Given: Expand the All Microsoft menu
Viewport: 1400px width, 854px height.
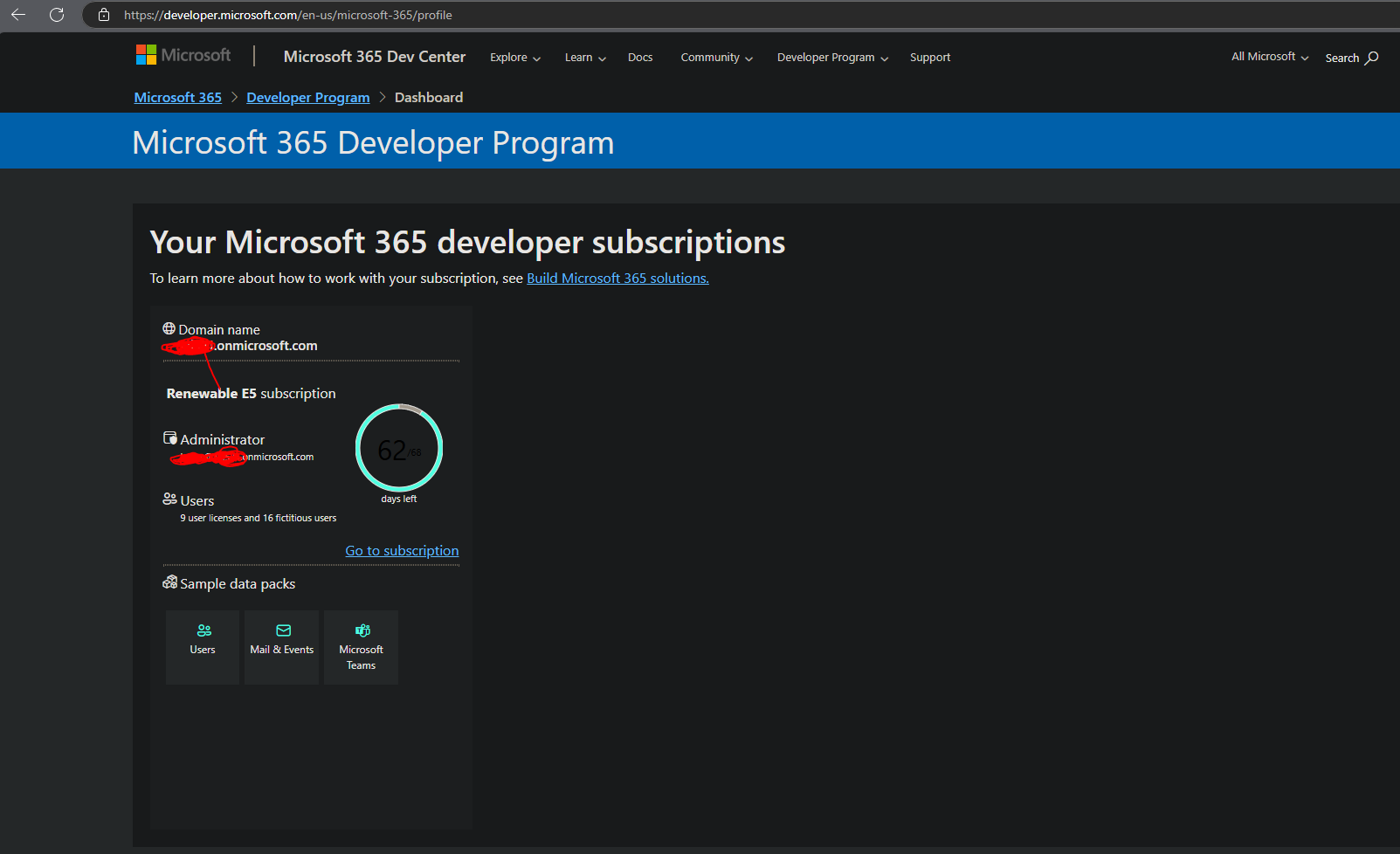Looking at the screenshot, I should pos(1269,57).
